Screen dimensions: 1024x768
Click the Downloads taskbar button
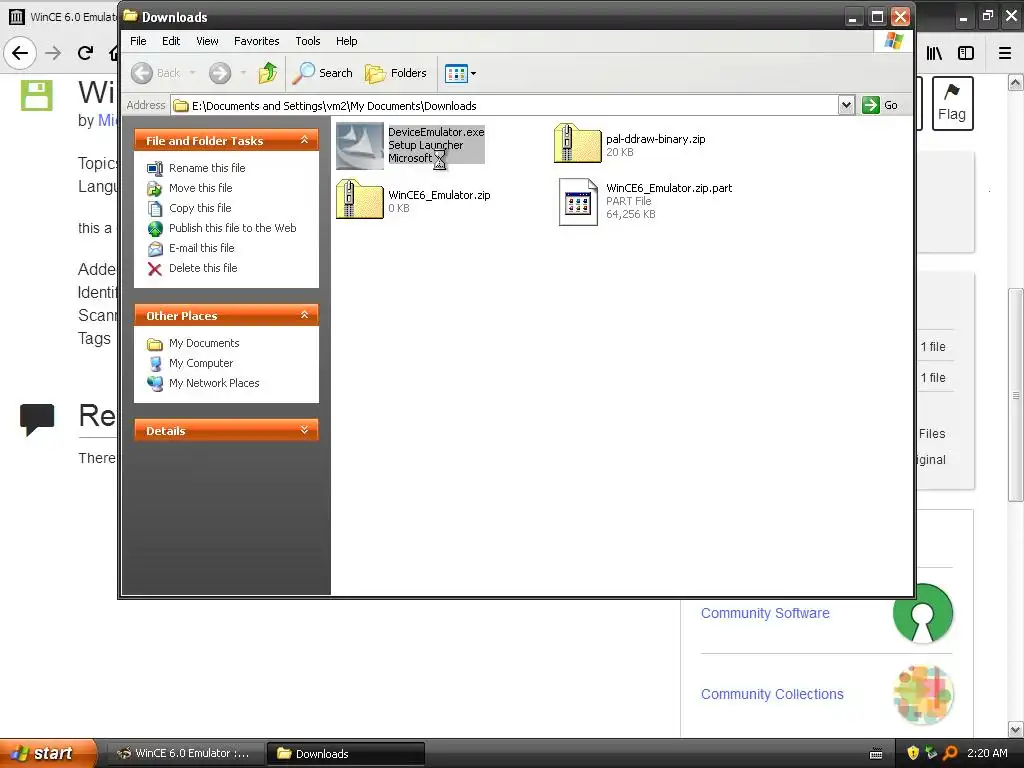tap(346, 753)
